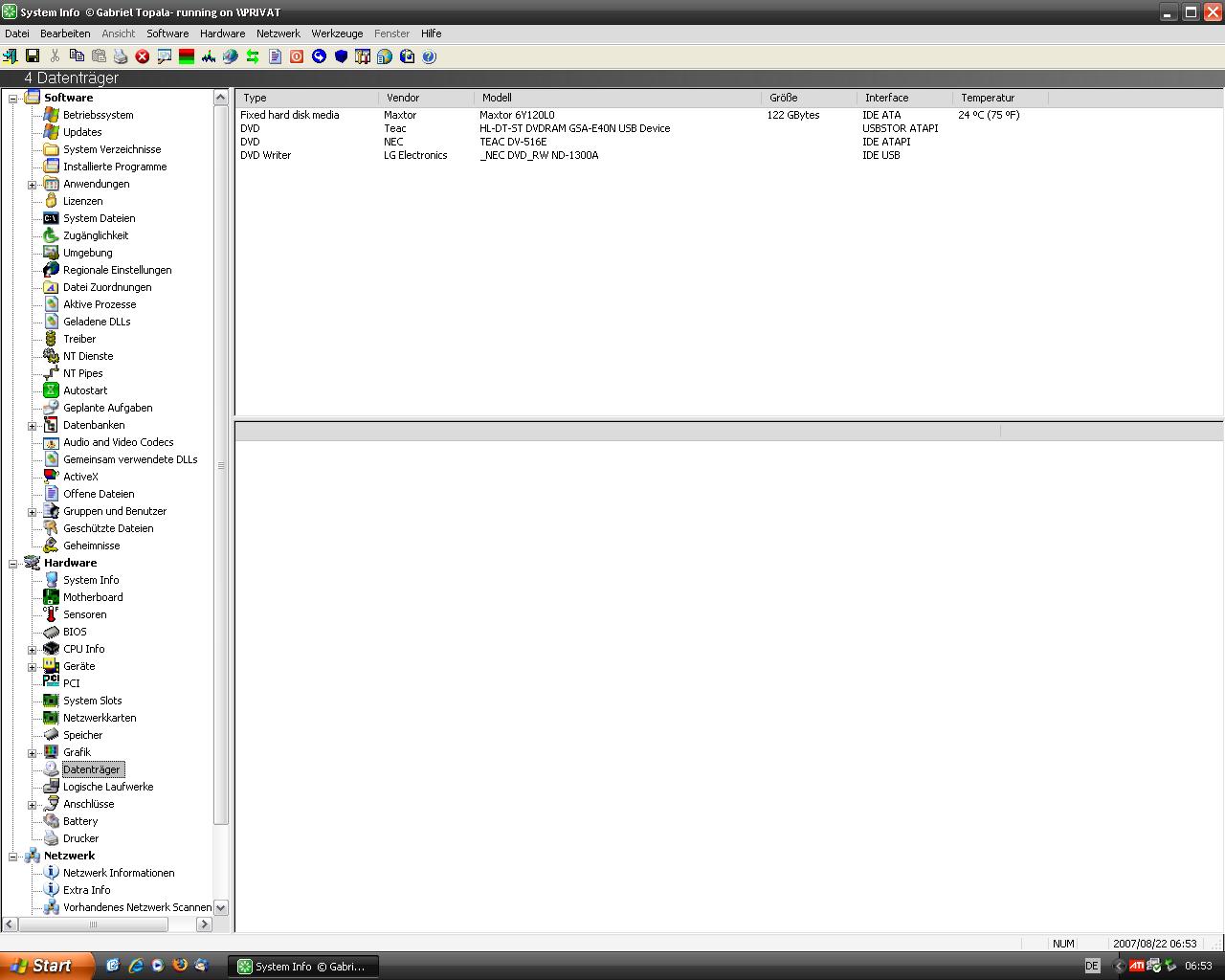The image size is (1225, 980).
Task: Sort the list by Temperatur column
Action: tap(1000, 98)
